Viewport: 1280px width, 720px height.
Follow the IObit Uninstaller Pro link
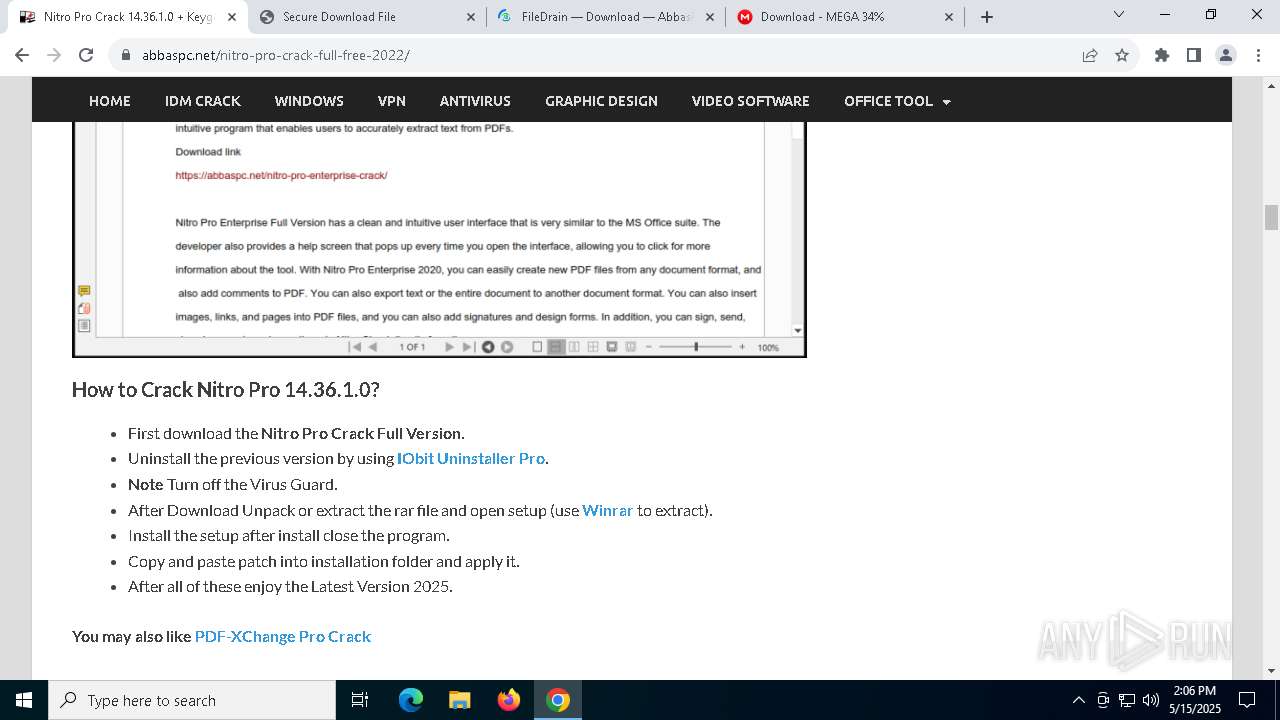coord(471,459)
